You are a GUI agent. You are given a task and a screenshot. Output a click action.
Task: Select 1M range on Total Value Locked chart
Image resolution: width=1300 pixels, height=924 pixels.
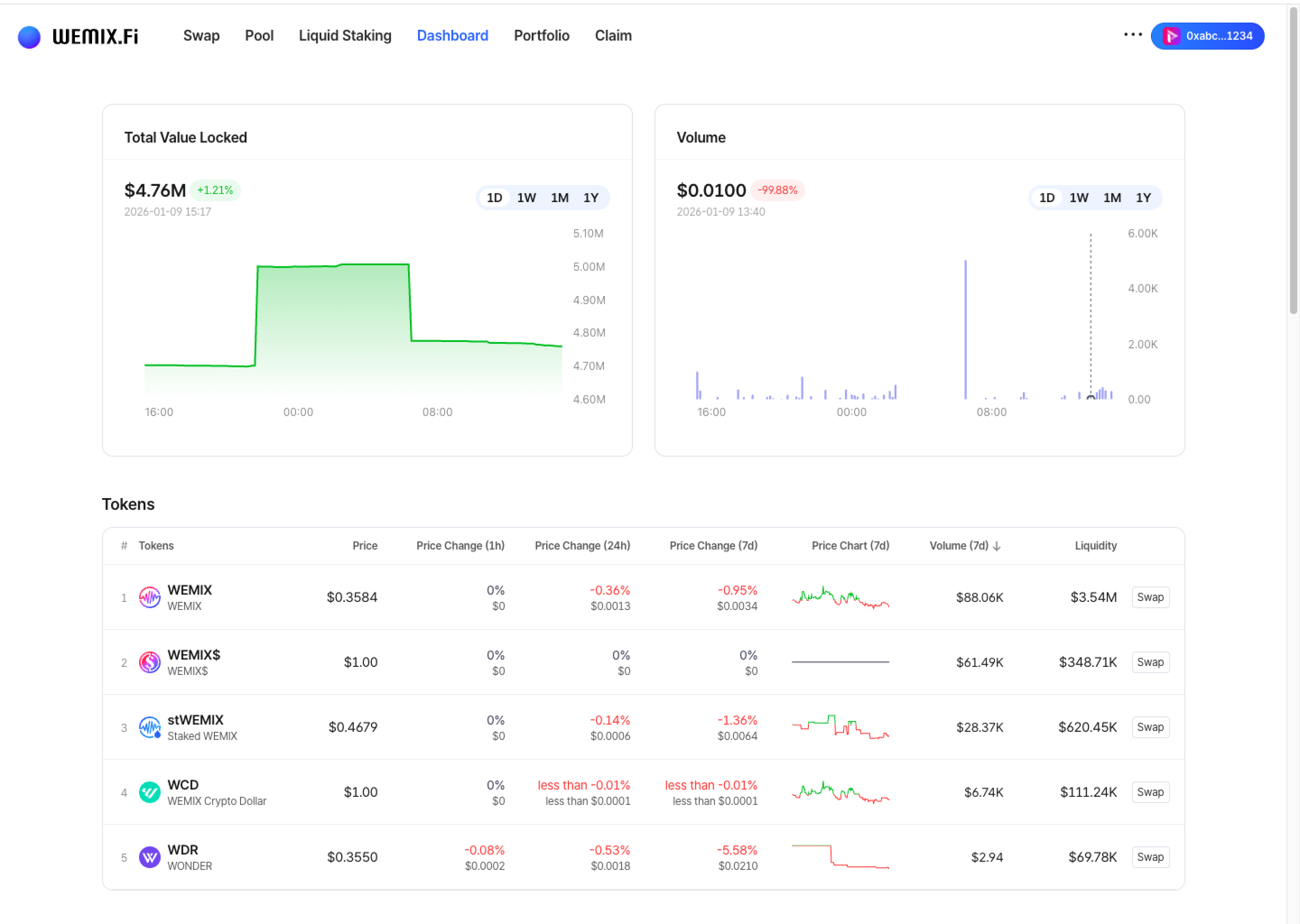click(560, 198)
